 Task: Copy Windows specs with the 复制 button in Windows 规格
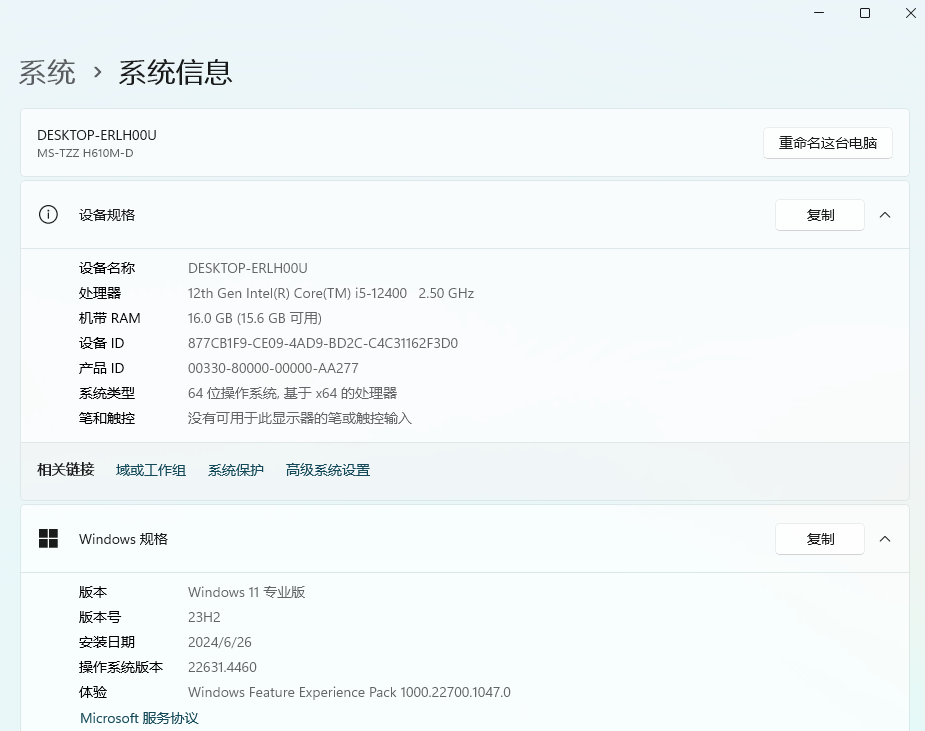[820, 539]
